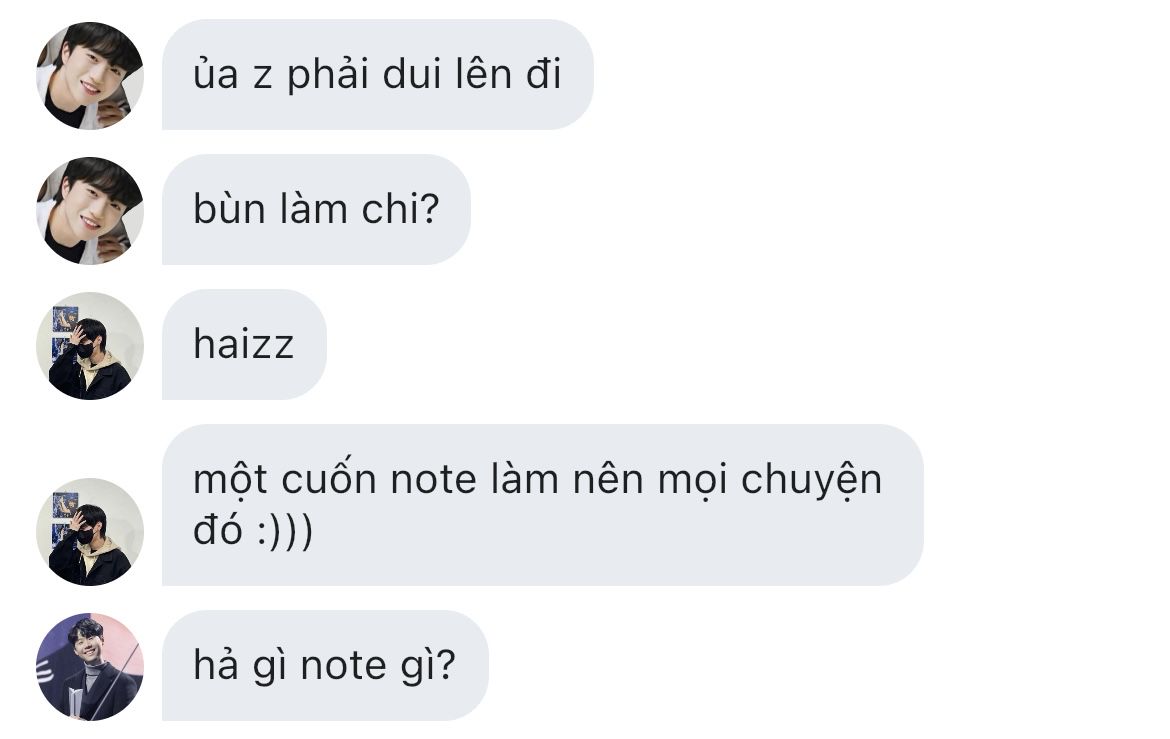This screenshot has height=739, width=1170.
Task: Click the "bùn làm chi?" message bubble
Action: [316, 210]
